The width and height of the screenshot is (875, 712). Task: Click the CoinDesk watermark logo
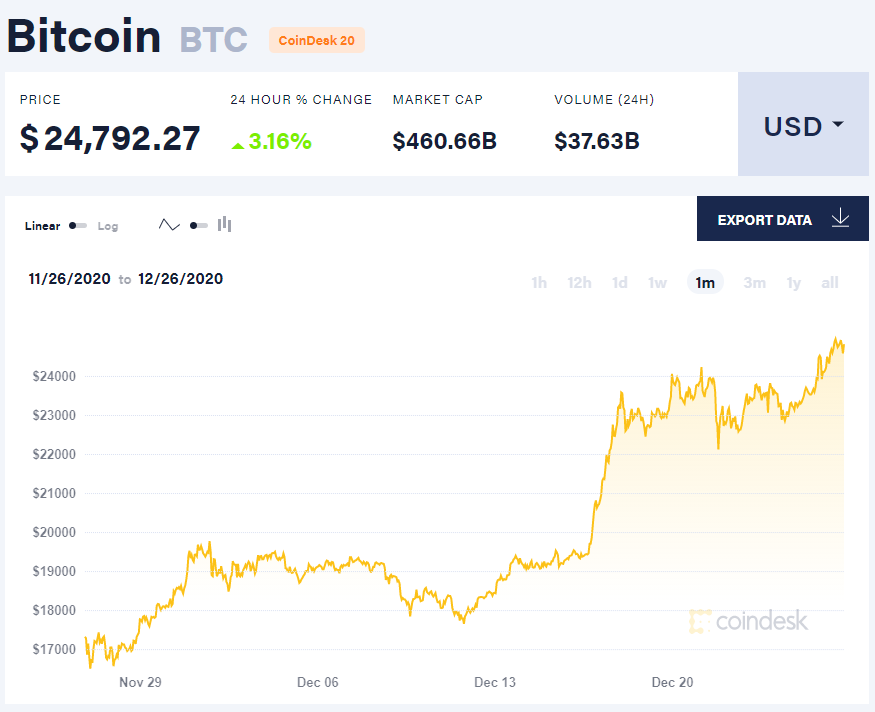point(749,621)
